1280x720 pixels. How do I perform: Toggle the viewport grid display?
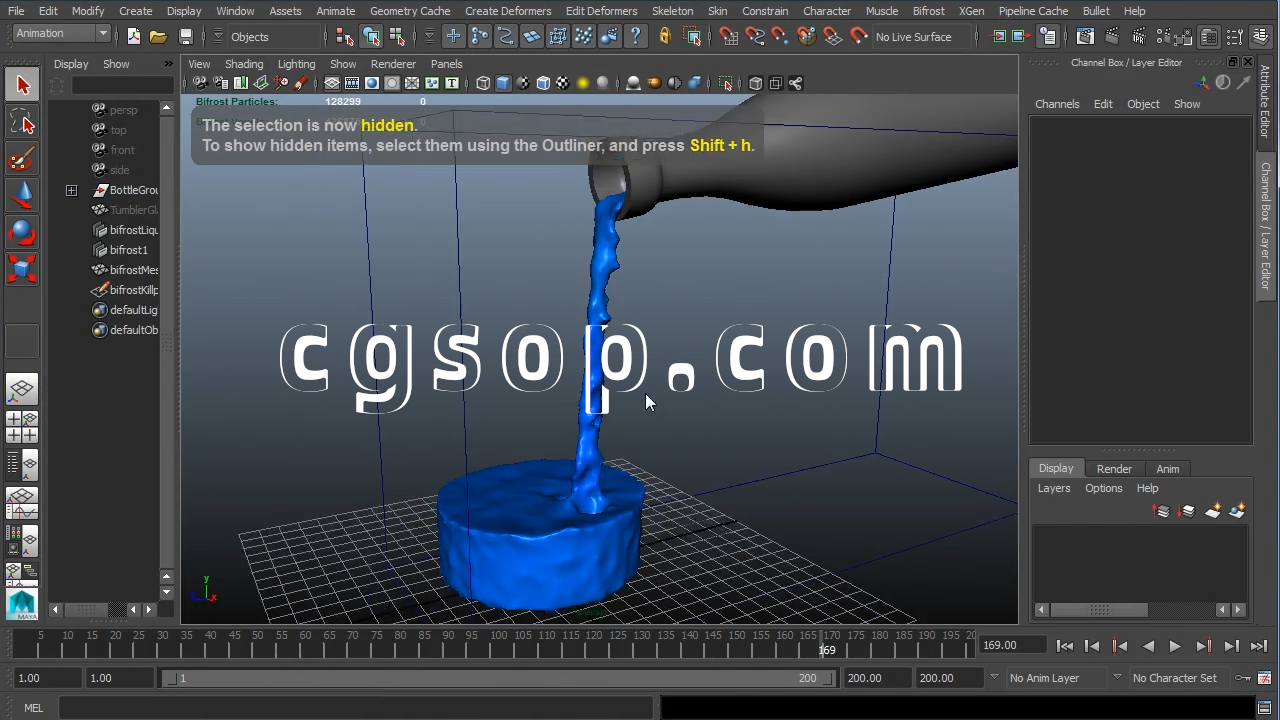point(332,83)
